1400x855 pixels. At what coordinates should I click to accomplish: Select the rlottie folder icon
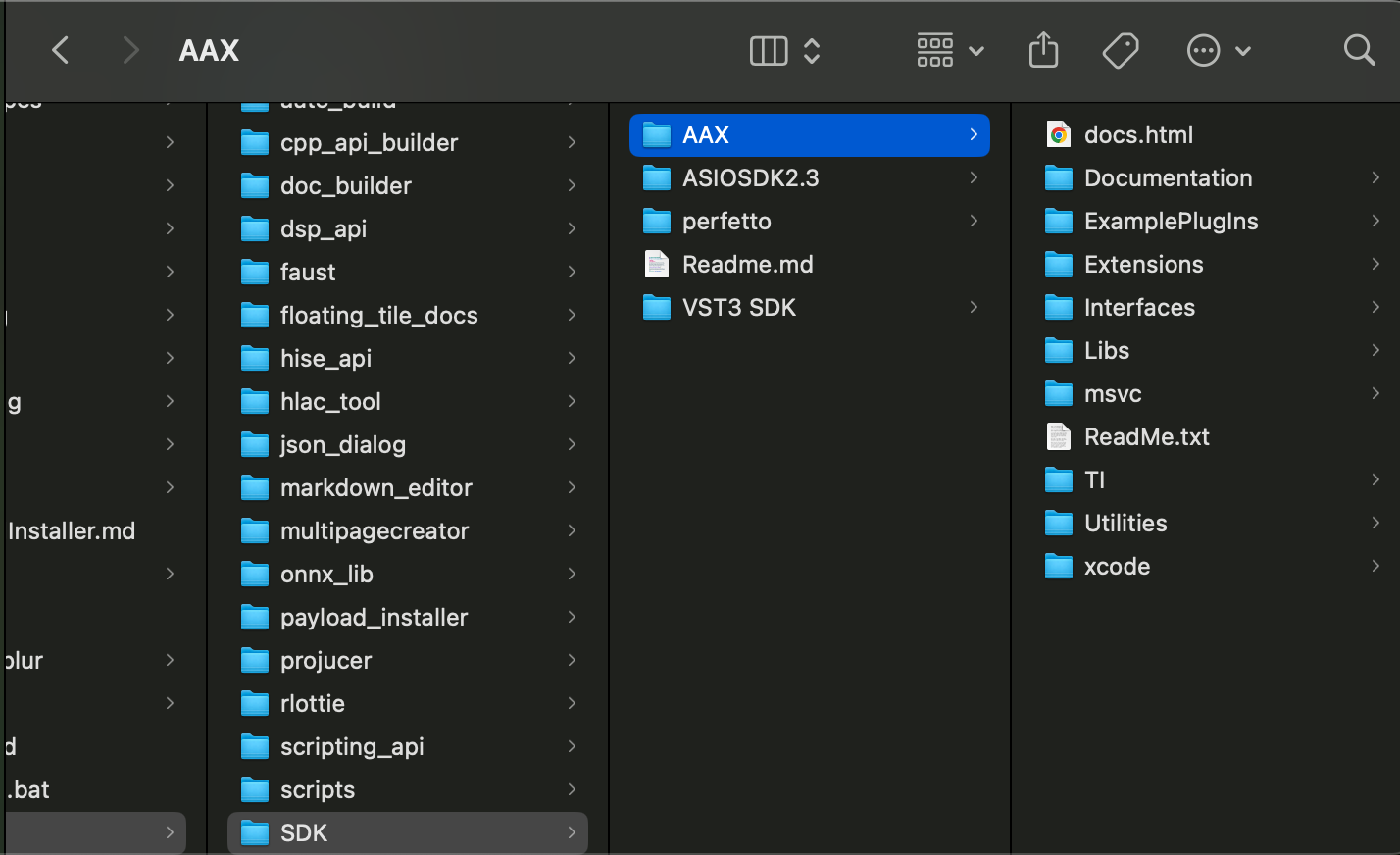(255, 704)
